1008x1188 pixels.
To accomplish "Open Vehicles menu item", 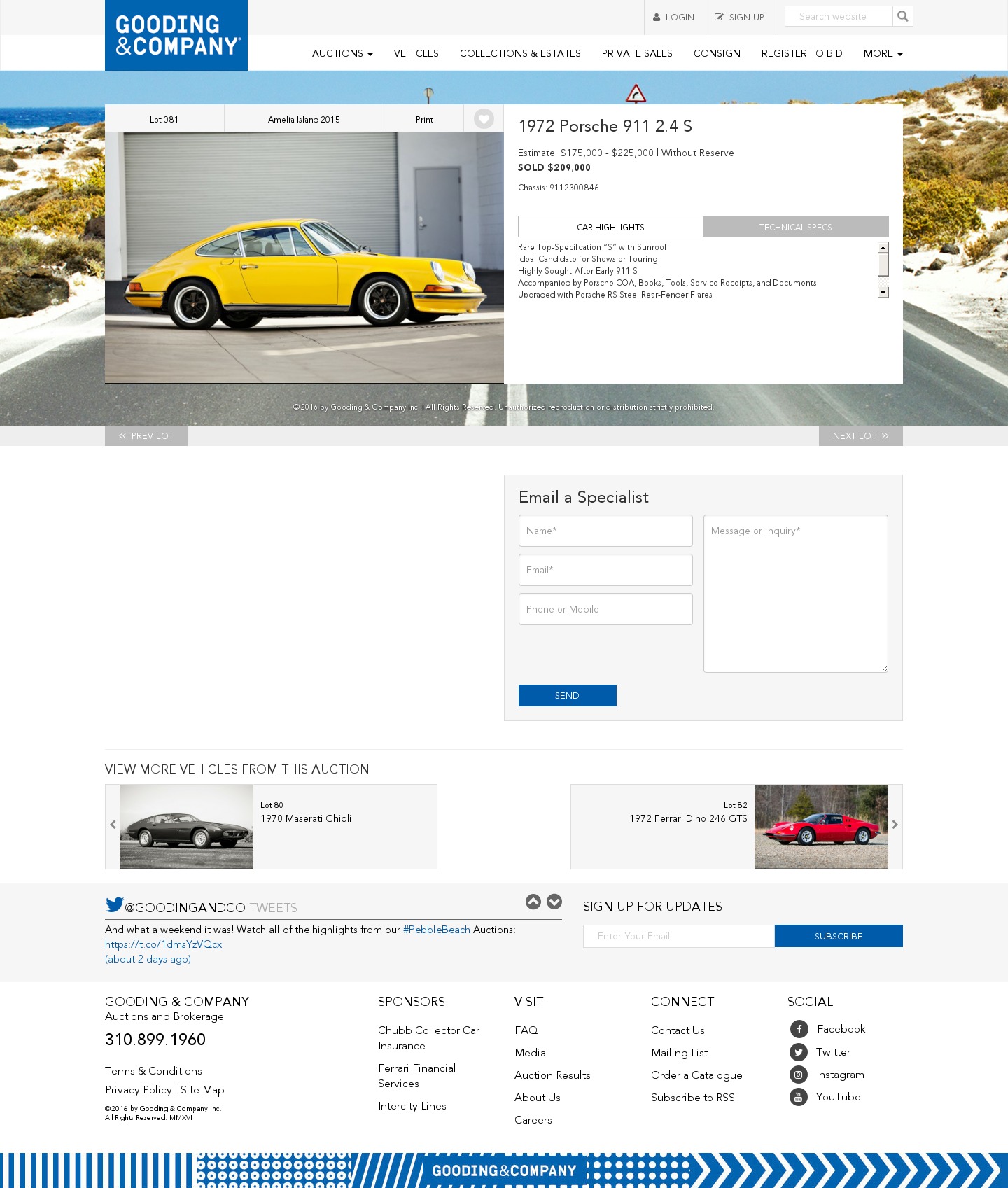I will (416, 53).
